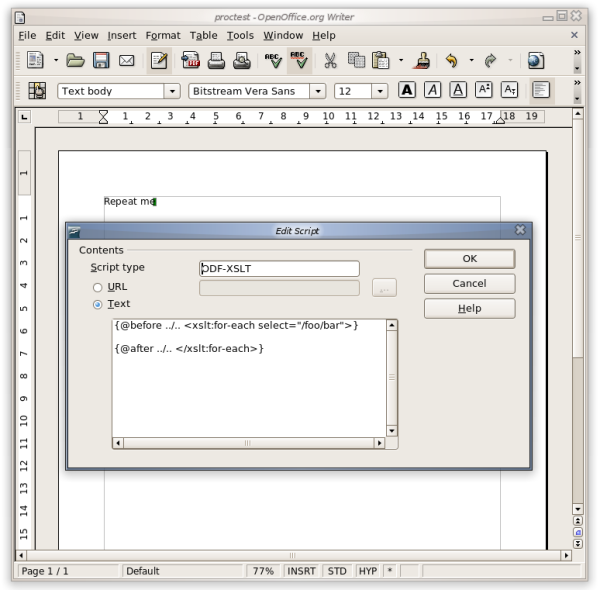Image resolution: width=600 pixels, height=590 pixels.
Task: Export directly as PDF icon
Action: pyautogui.click(x=190, y=60)
